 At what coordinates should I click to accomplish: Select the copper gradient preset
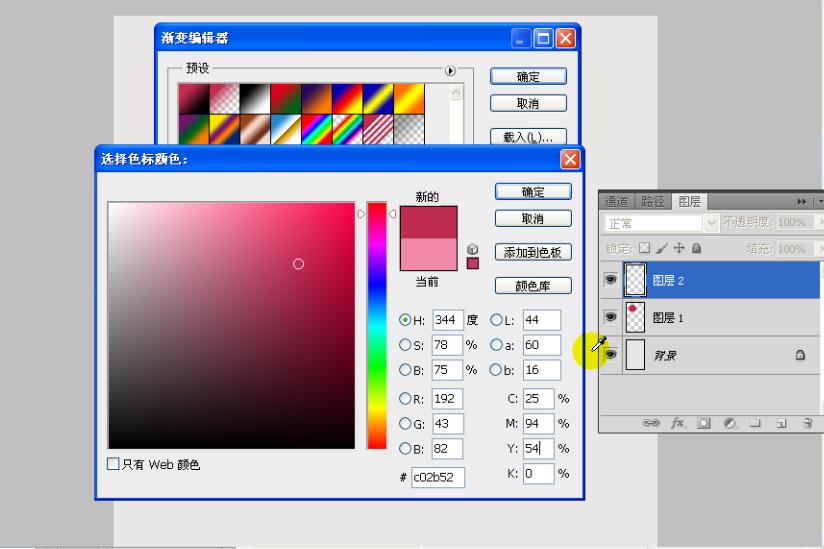pos(255,129)
